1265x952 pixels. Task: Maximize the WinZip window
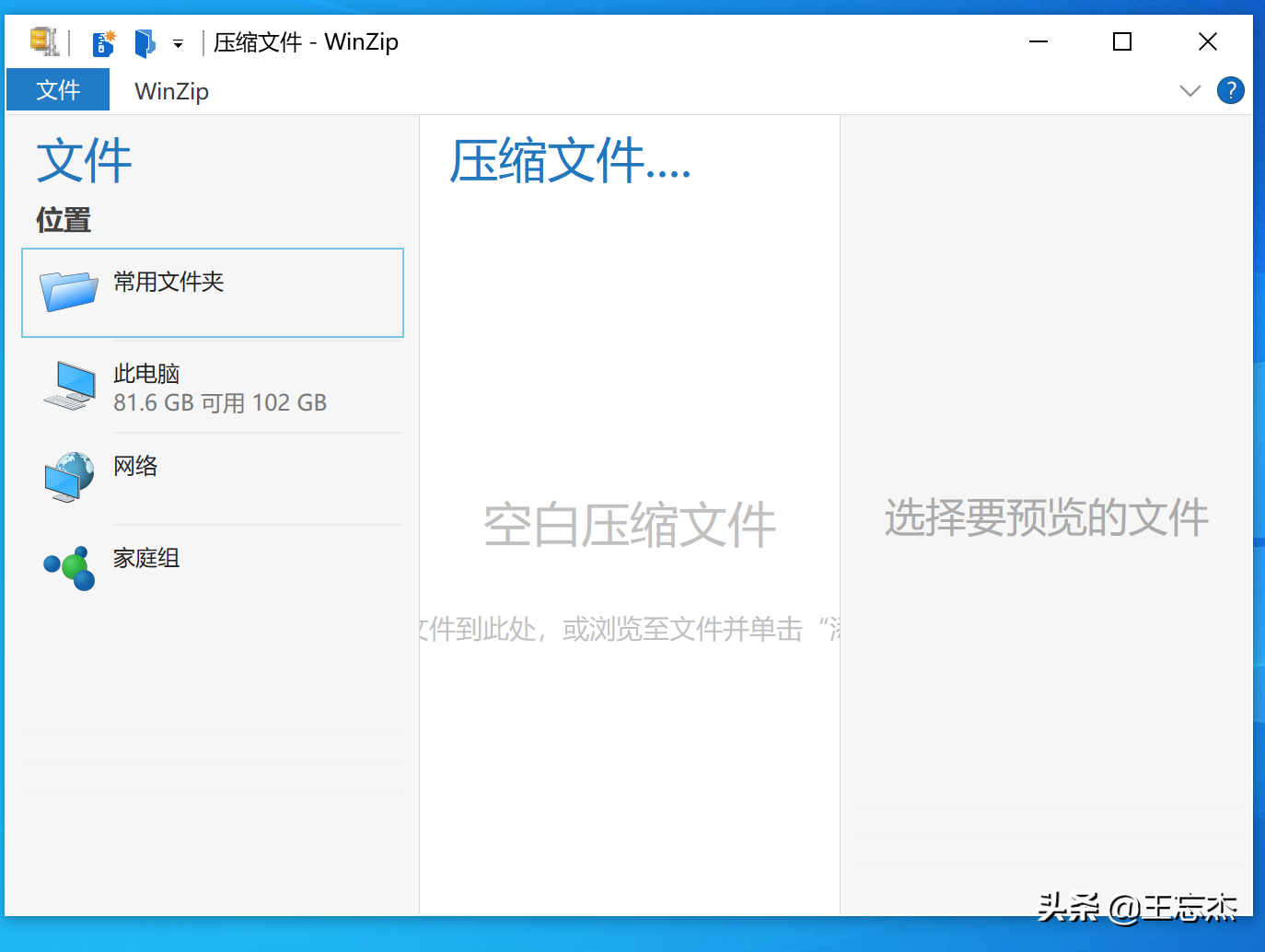(x=1122, y=41)
